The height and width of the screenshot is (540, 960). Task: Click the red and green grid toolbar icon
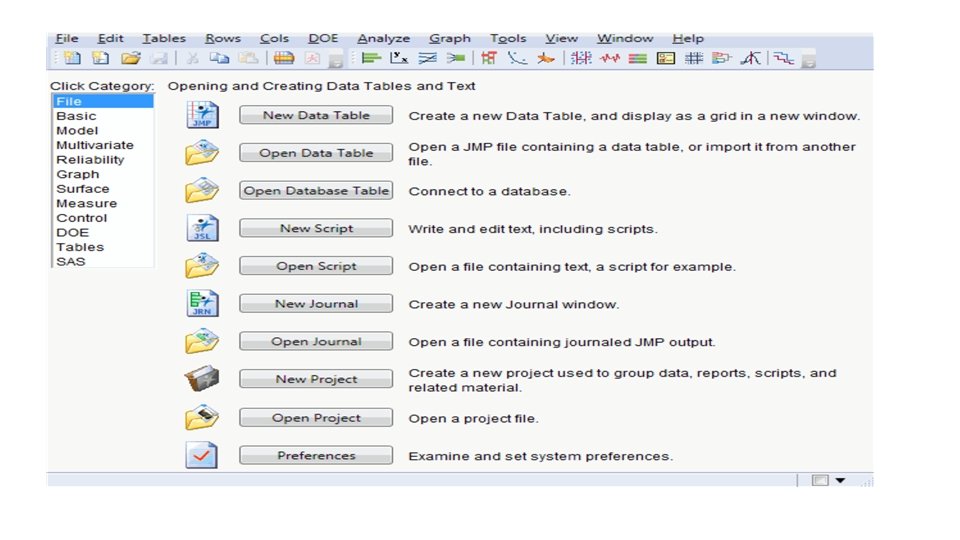coord(489,58)
